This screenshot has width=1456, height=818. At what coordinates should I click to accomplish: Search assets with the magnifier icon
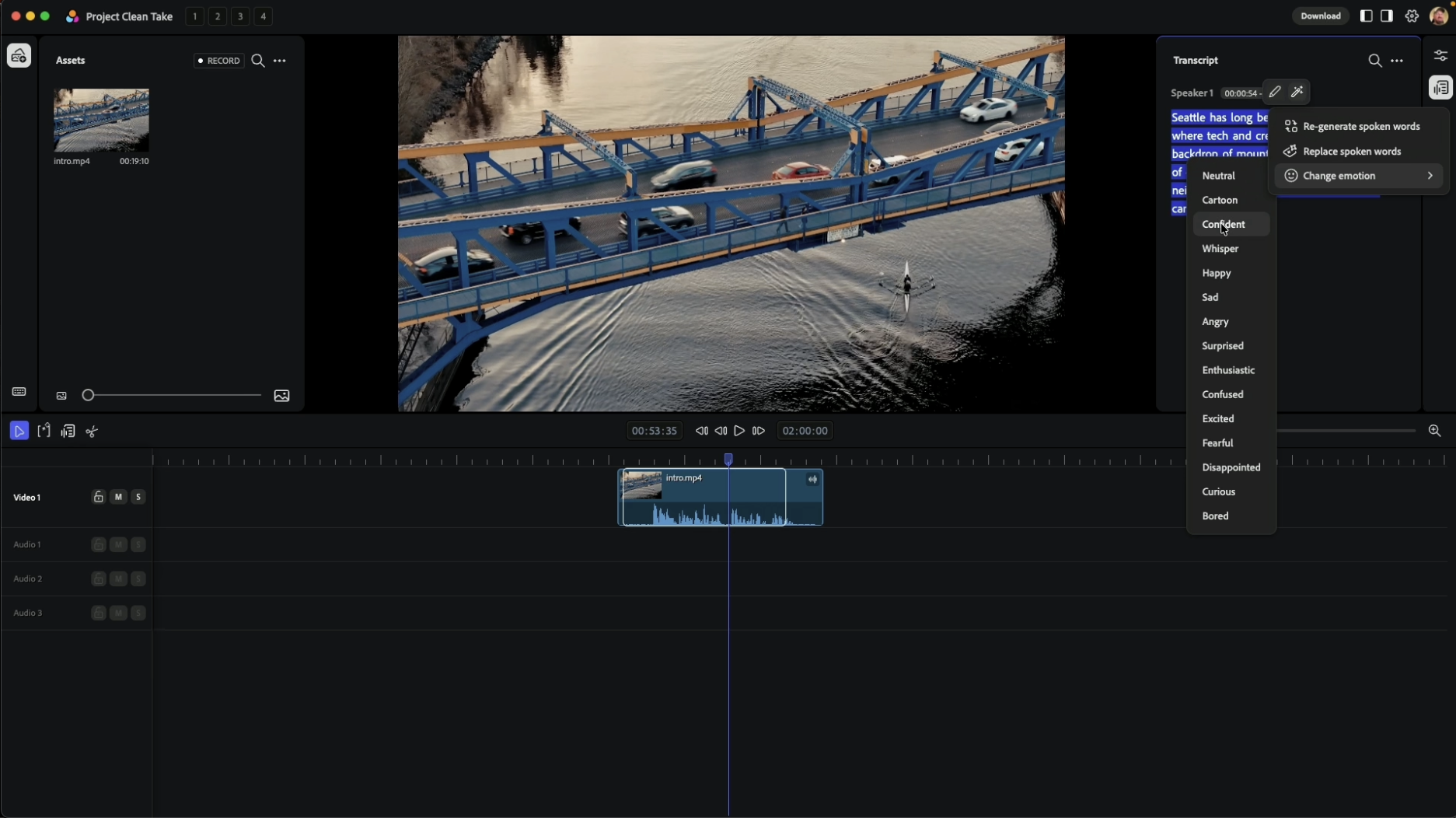(258, 61)
